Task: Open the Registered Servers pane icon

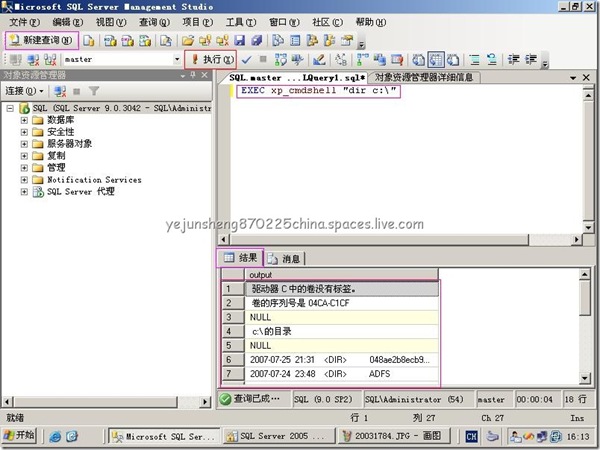Action: coord(277,40)
